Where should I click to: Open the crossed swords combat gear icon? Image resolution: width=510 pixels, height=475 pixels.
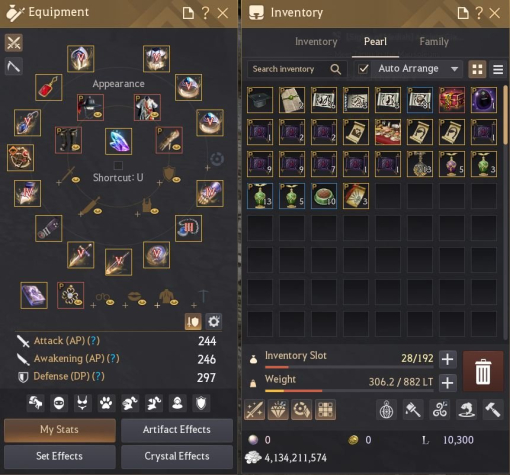(14, 43)
